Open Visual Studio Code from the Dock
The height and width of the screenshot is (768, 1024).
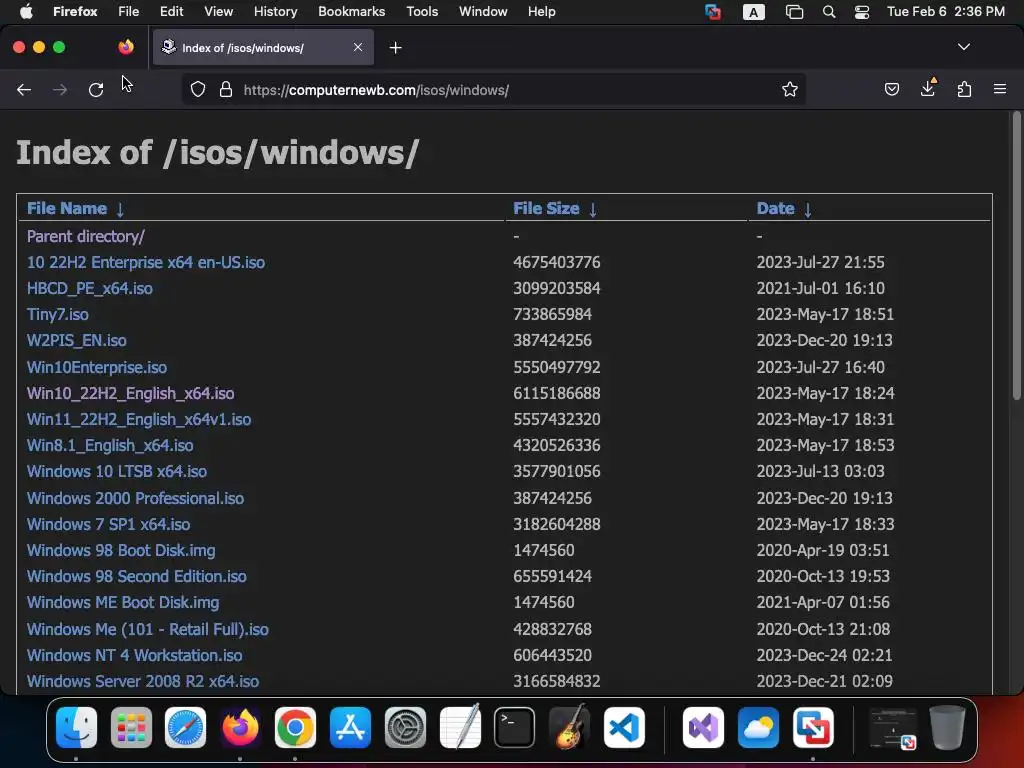click(x=624, y=728)
